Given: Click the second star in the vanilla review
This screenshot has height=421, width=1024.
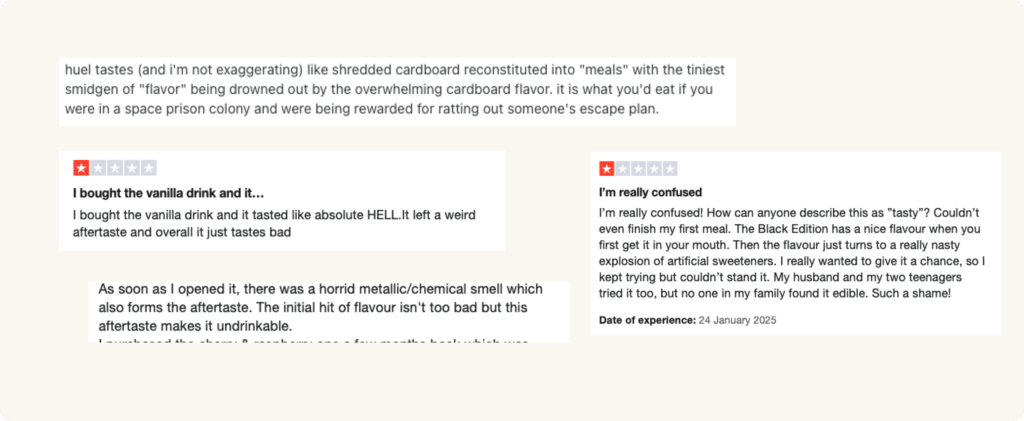Looking at the screenshot, I should 98,168.
